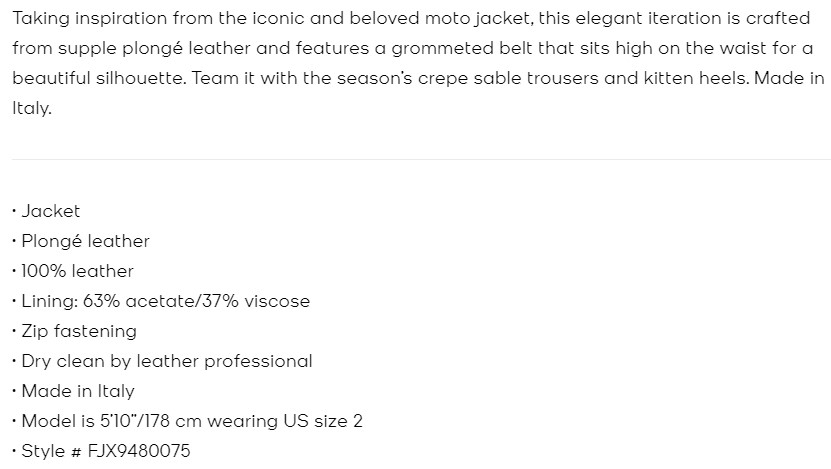Click the "Zip fastening" bullet item
The image size is (831, 469).
tap(78, 331)
